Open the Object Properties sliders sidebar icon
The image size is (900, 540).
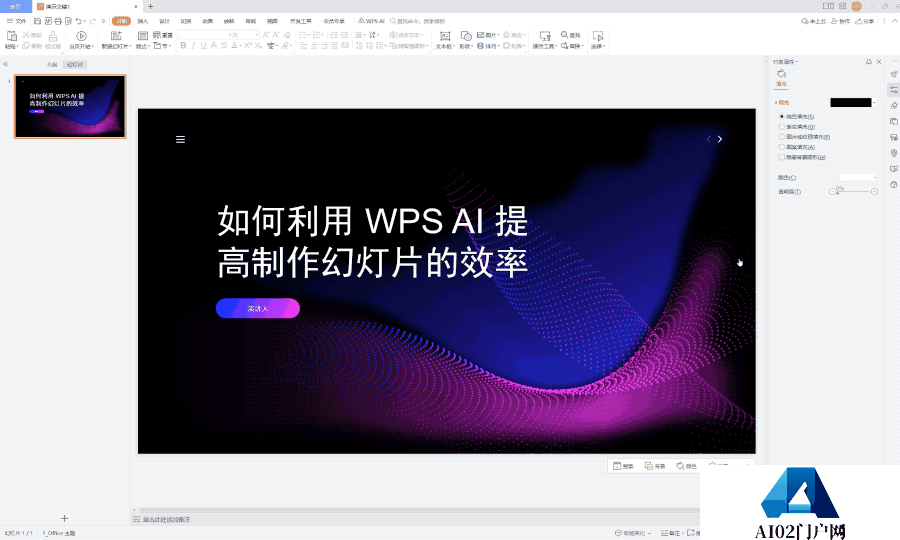[x=894, y=90]
